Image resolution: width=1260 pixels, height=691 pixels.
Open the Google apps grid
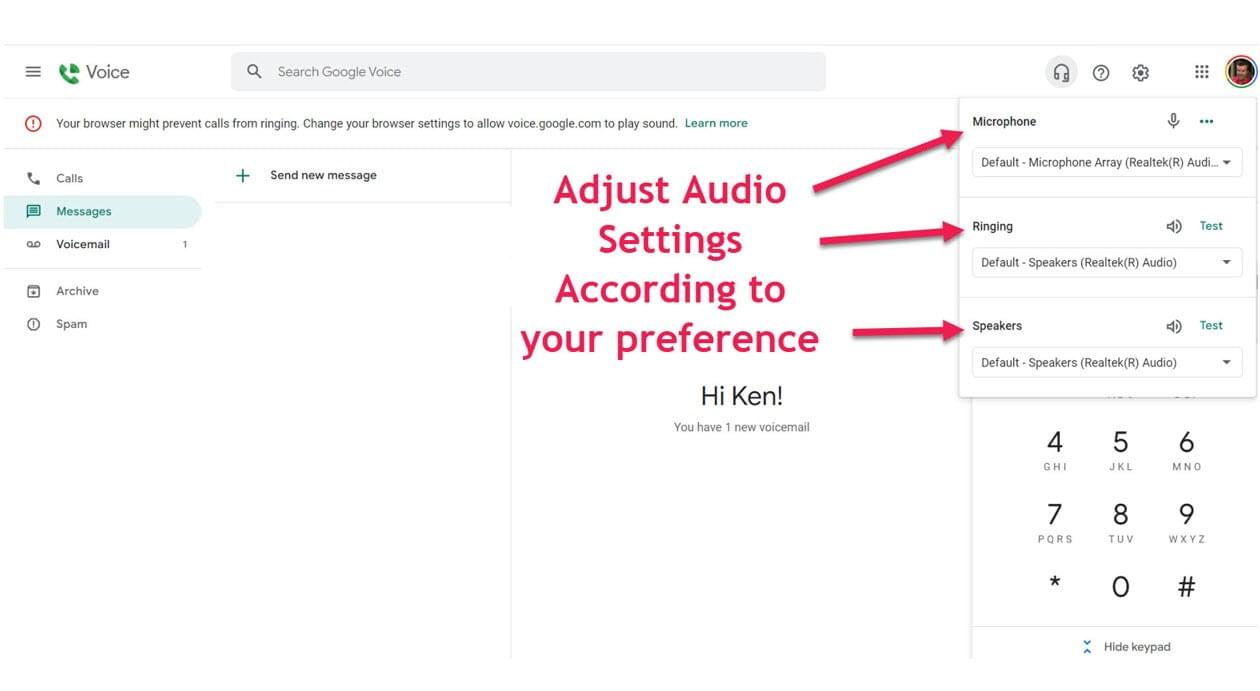[1202, 72]
